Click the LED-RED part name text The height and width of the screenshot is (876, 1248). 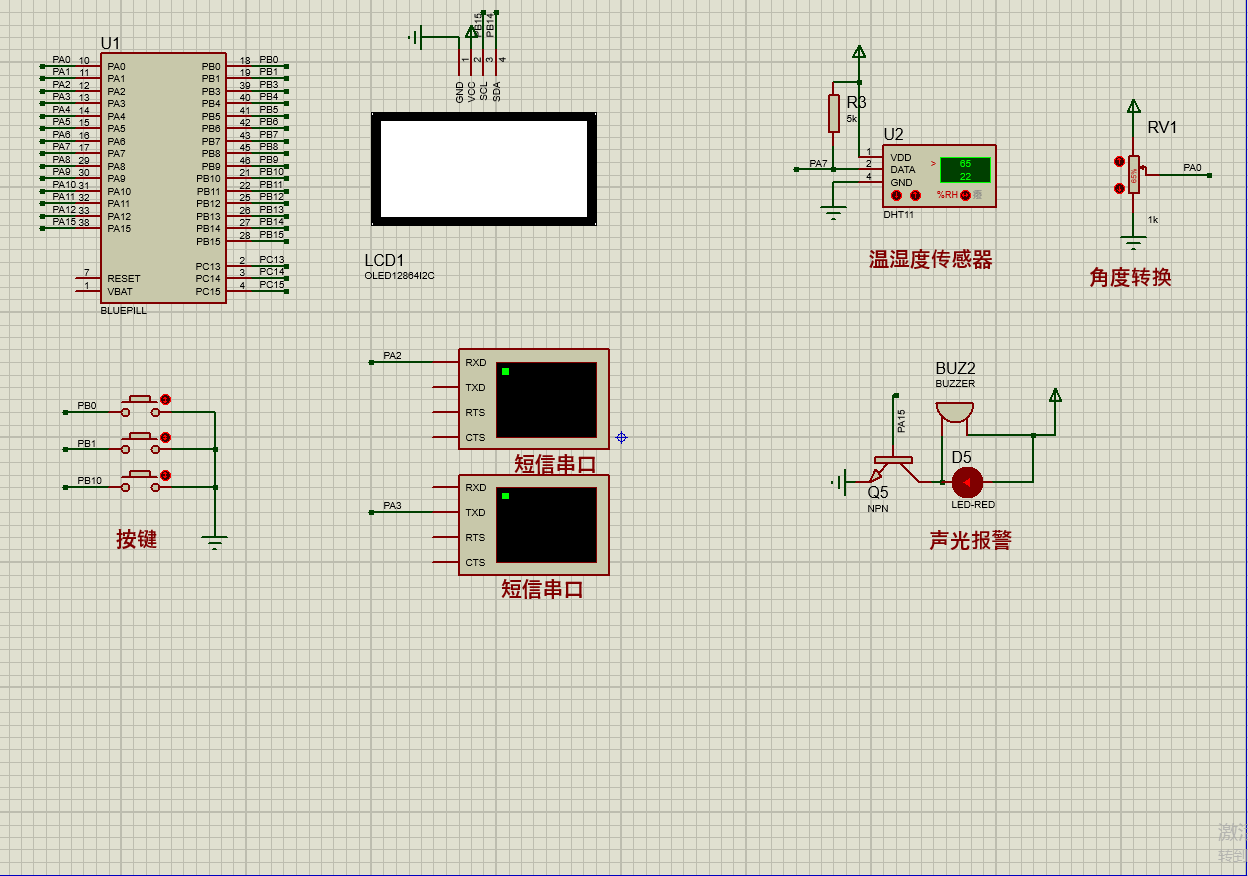973,505
